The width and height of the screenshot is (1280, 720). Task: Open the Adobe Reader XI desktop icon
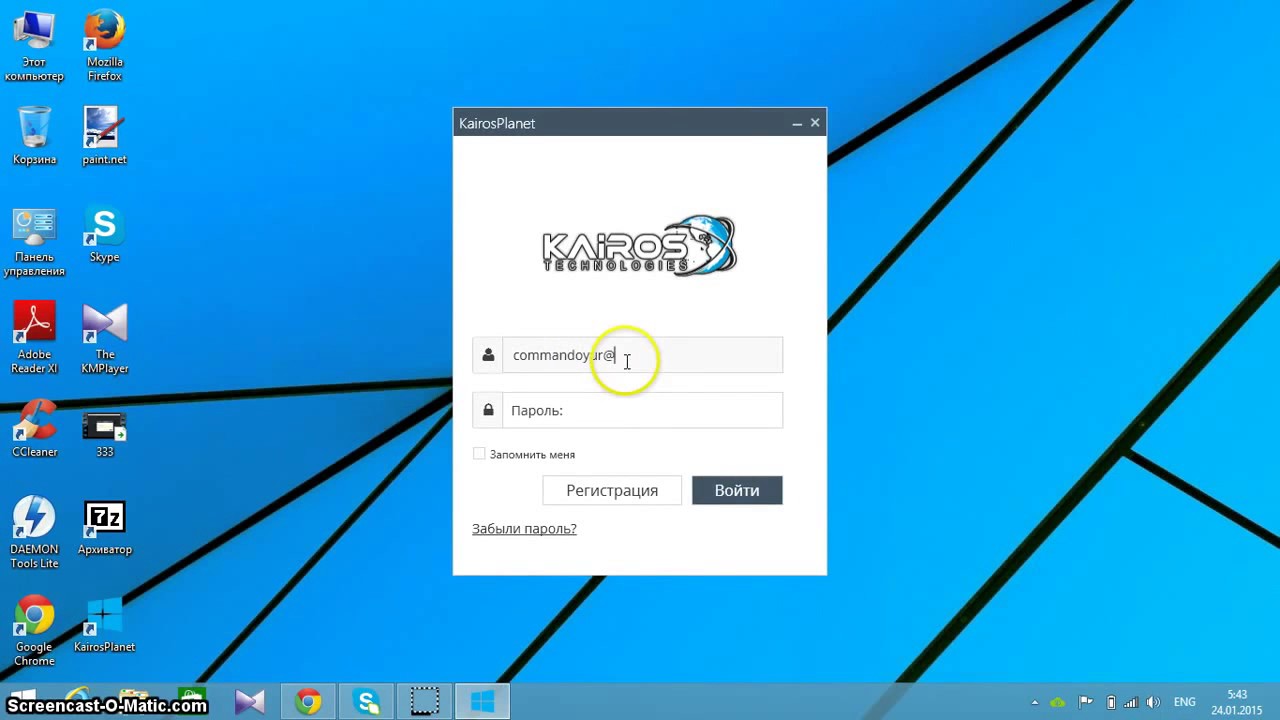(x=34, y=339)
